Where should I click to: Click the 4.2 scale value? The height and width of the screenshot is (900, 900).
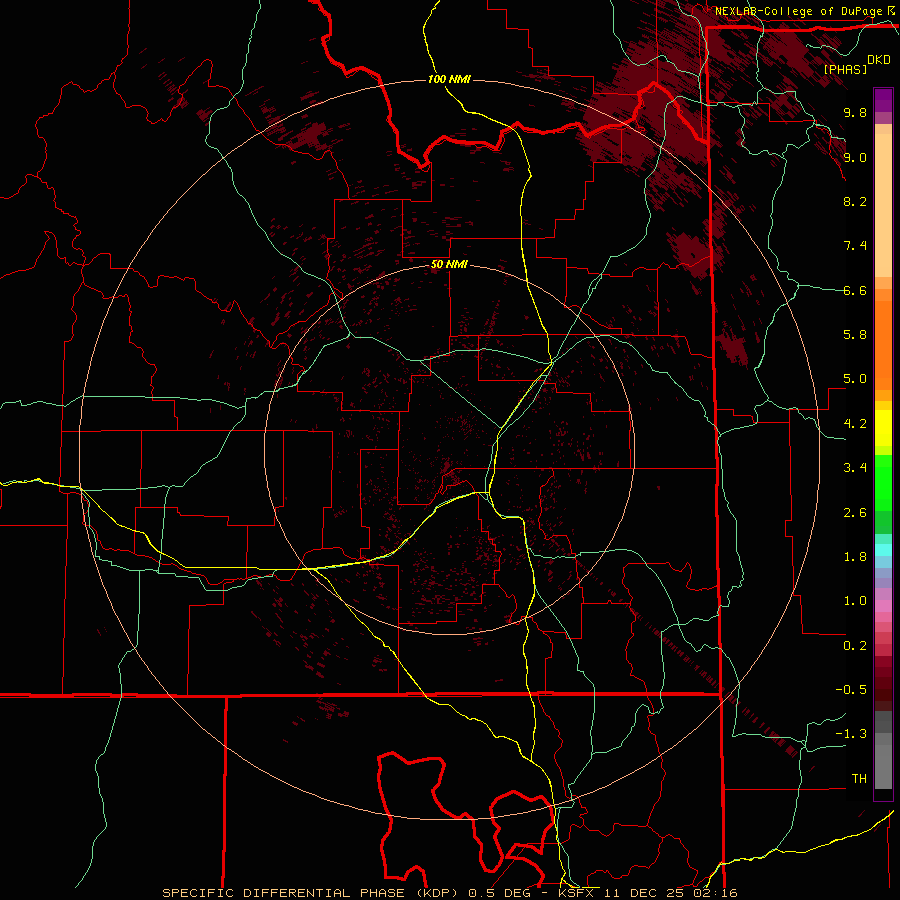point(855,424)
